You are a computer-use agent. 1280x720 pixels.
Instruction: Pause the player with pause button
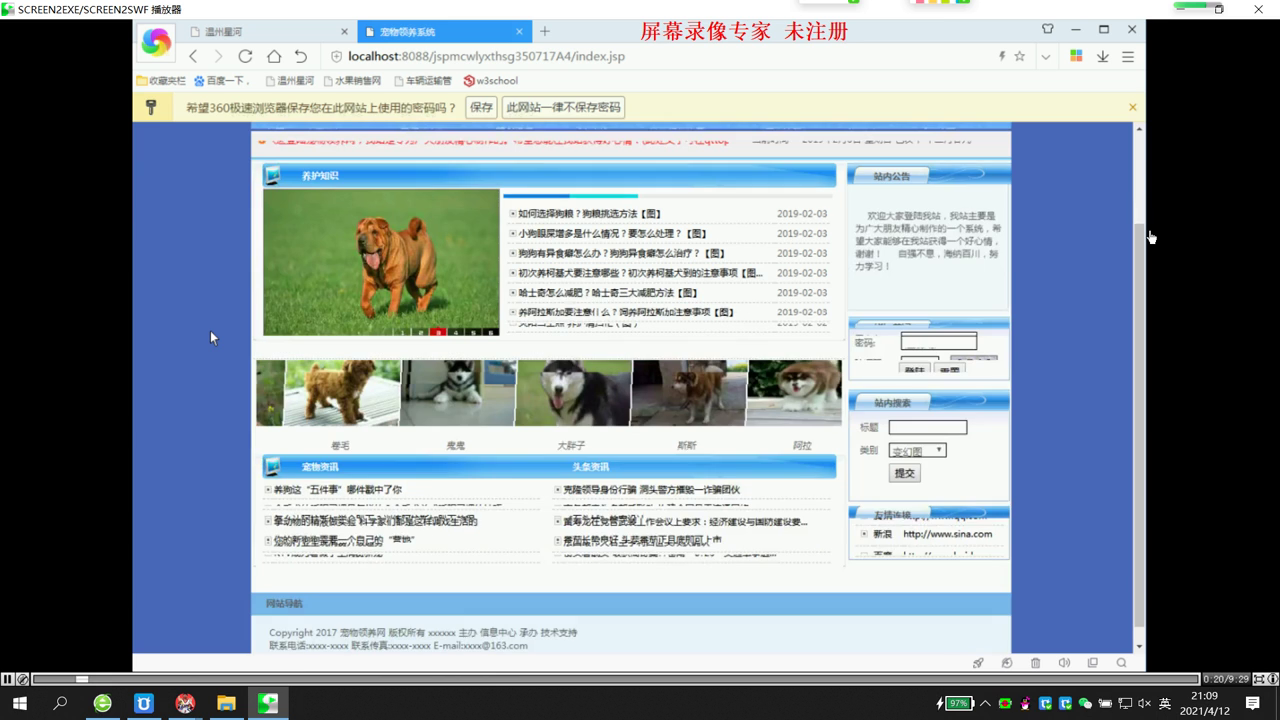pyautogui.click(x=8, y=679)
